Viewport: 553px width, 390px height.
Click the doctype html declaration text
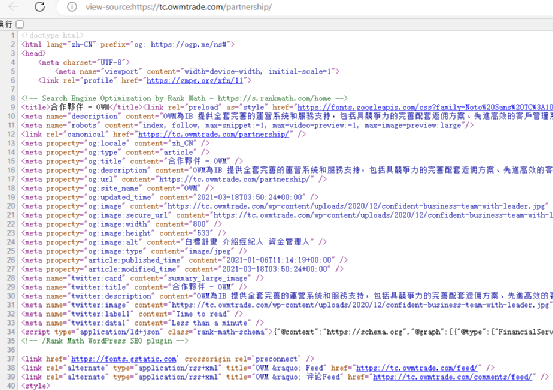pyautogui.click(x=52, y=35)
